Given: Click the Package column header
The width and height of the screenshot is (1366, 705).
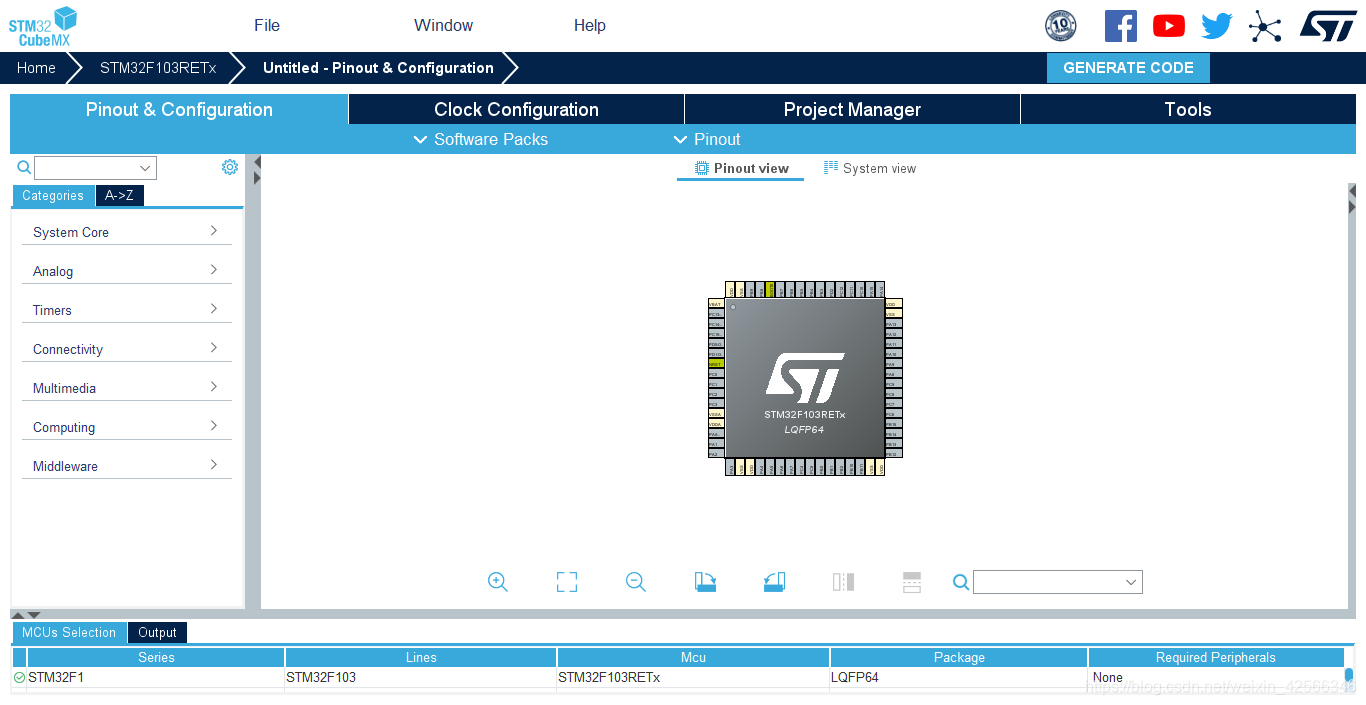Looking at the screenshot, I should click(959, 657).
